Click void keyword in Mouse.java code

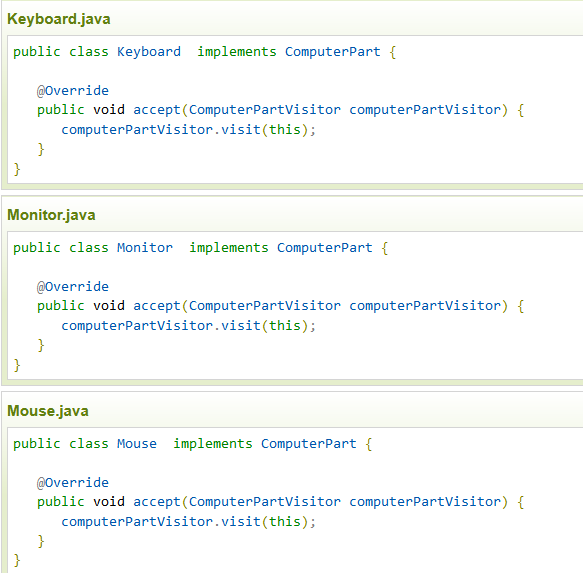[x=109, y=502]
